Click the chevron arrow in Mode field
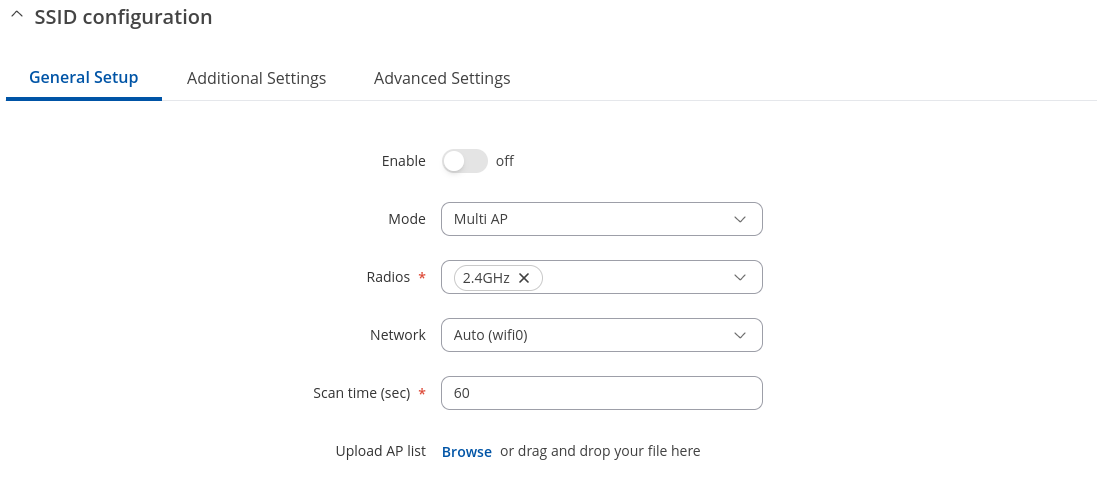1102x481 pixels. click(740, 219)
